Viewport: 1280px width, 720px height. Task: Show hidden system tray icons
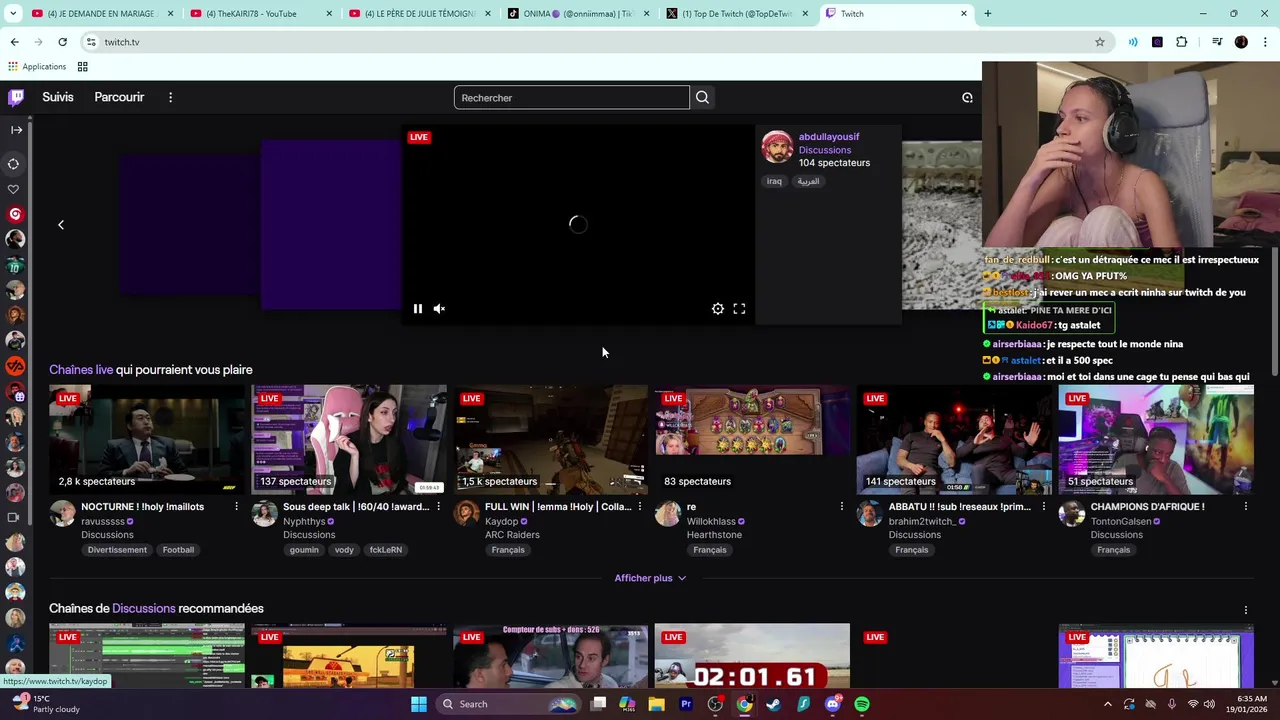(1107, 704)
